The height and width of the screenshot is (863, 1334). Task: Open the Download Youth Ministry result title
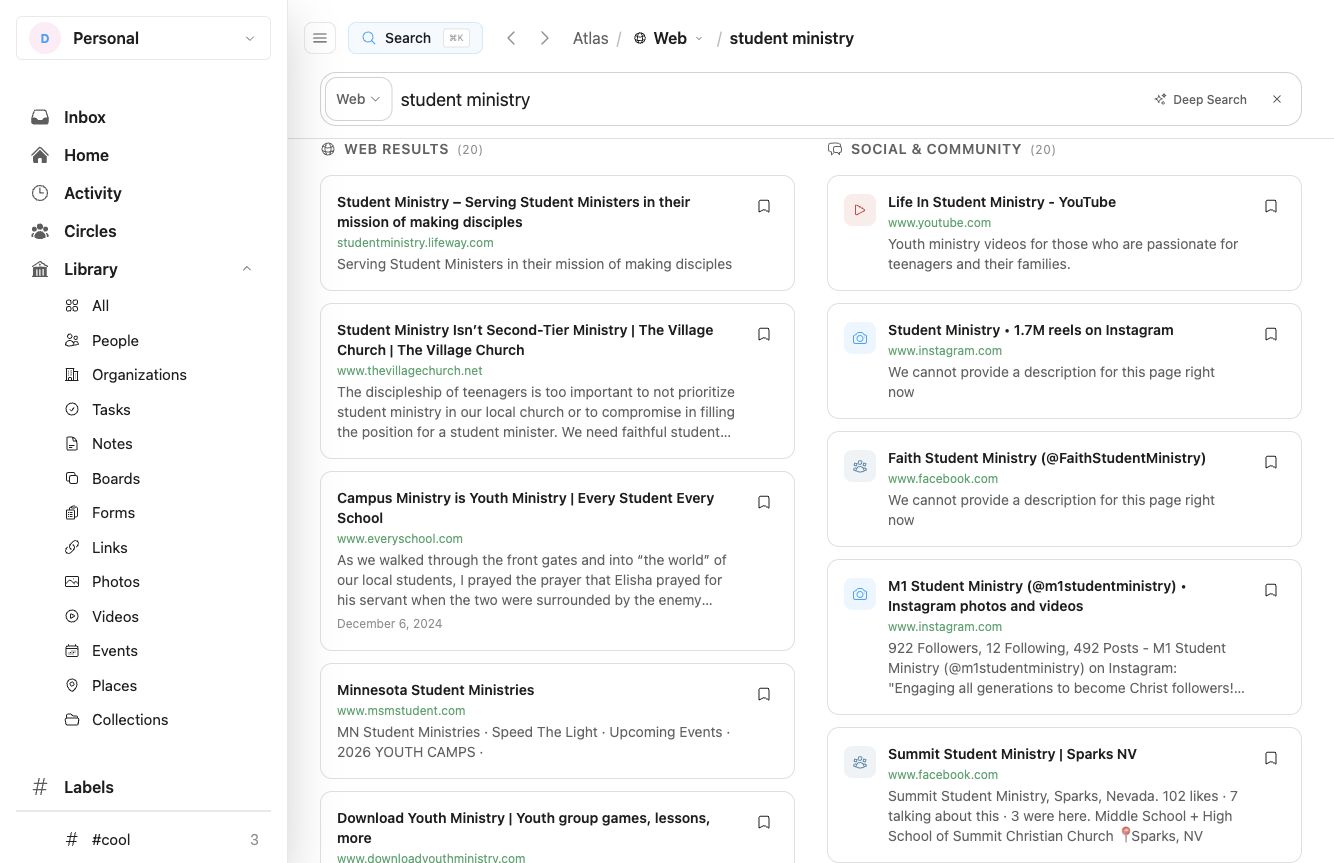(x=523, y=828)
